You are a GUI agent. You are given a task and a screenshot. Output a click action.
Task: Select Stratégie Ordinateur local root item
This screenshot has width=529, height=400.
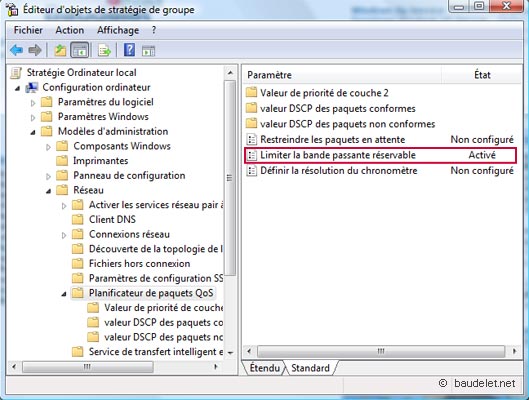pos(81,73)
